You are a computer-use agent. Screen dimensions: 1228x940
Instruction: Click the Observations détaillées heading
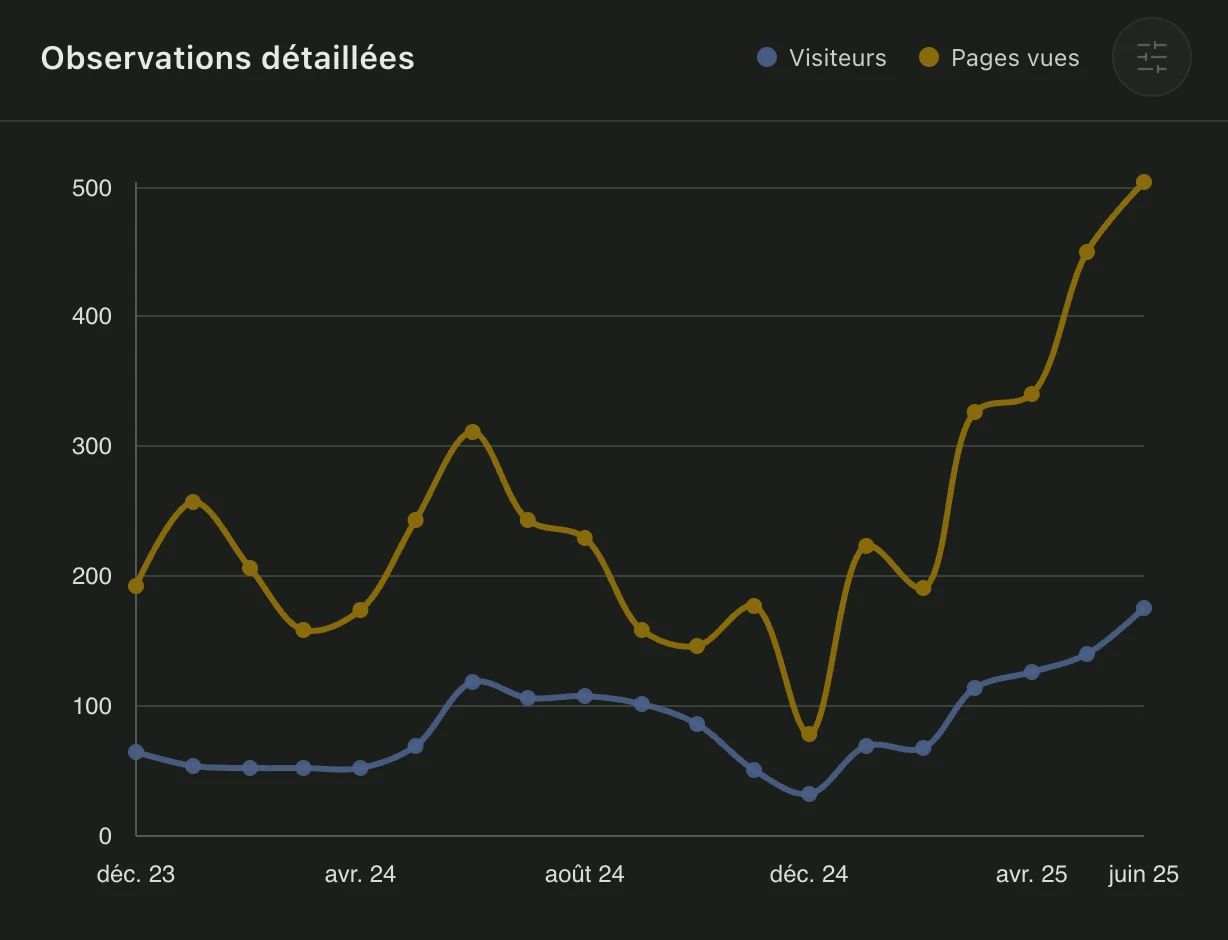click(x=228, y=58)
